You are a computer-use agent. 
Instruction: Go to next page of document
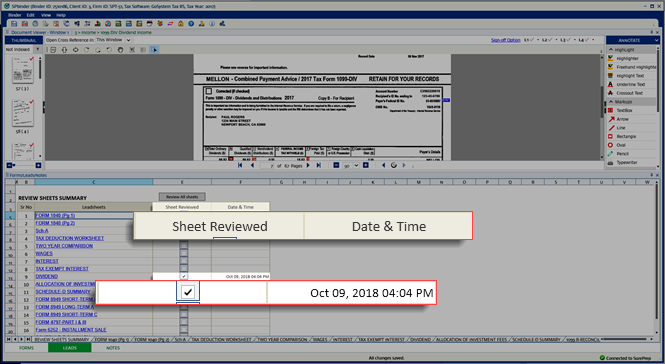pos(308,165)
